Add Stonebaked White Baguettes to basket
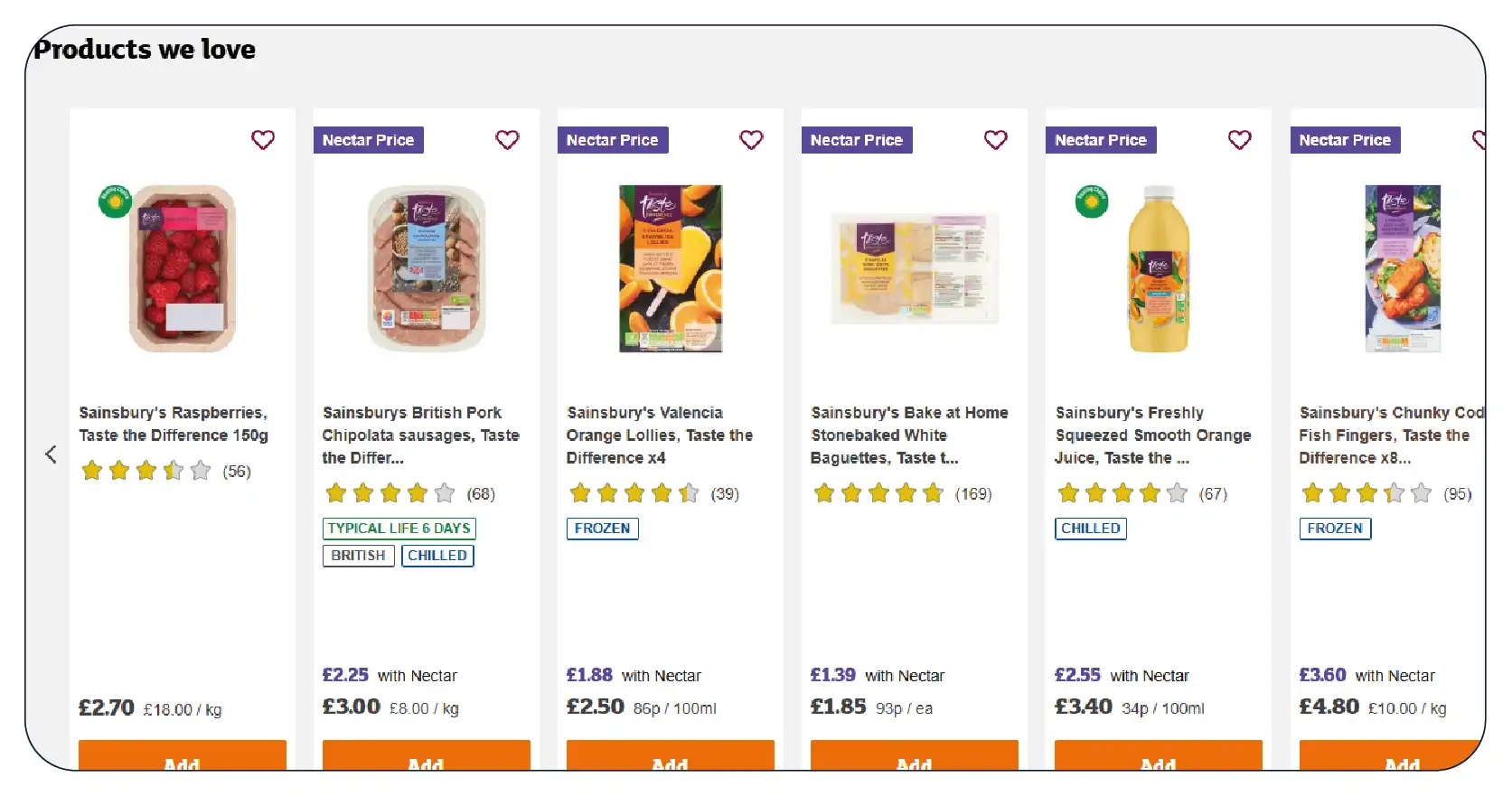Screen dimensions: 1512x796 pos(915,757)
